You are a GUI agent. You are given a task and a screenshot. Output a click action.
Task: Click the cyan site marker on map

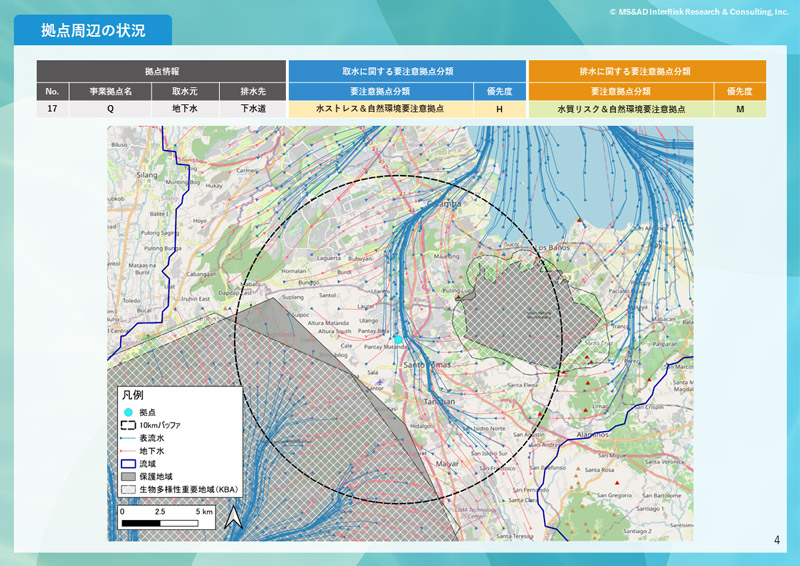(398, 339)
